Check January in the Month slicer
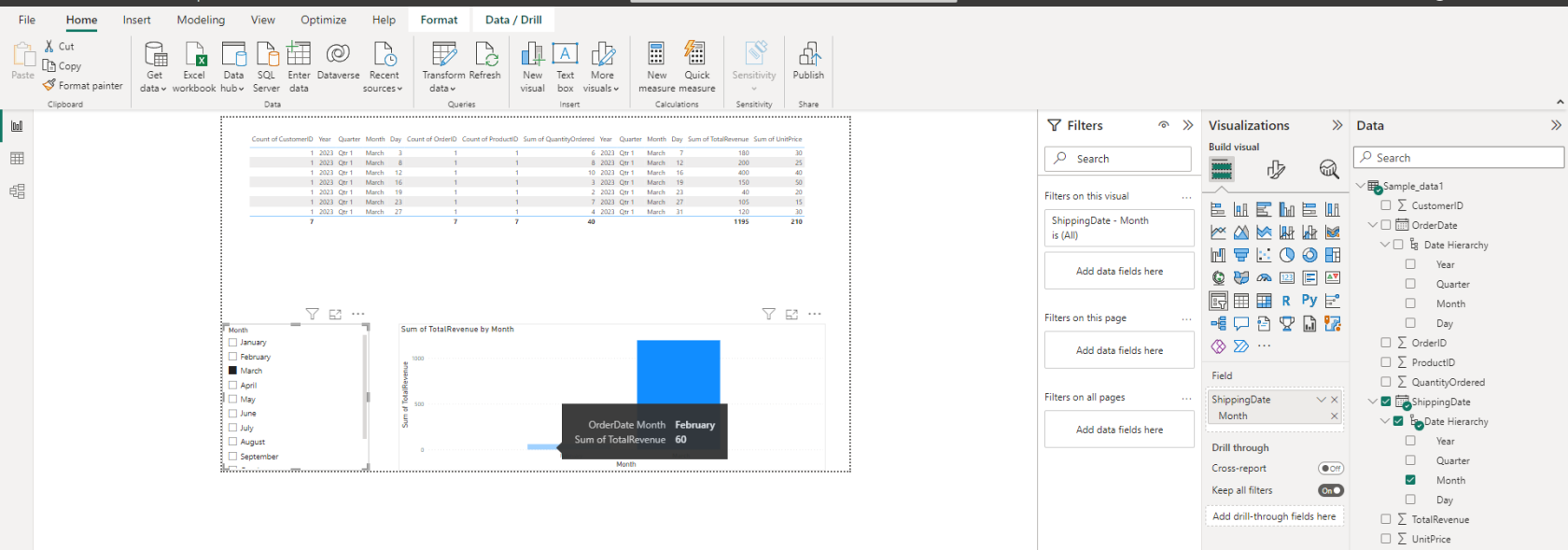1568x550 pixels. [x=233, y=342]
